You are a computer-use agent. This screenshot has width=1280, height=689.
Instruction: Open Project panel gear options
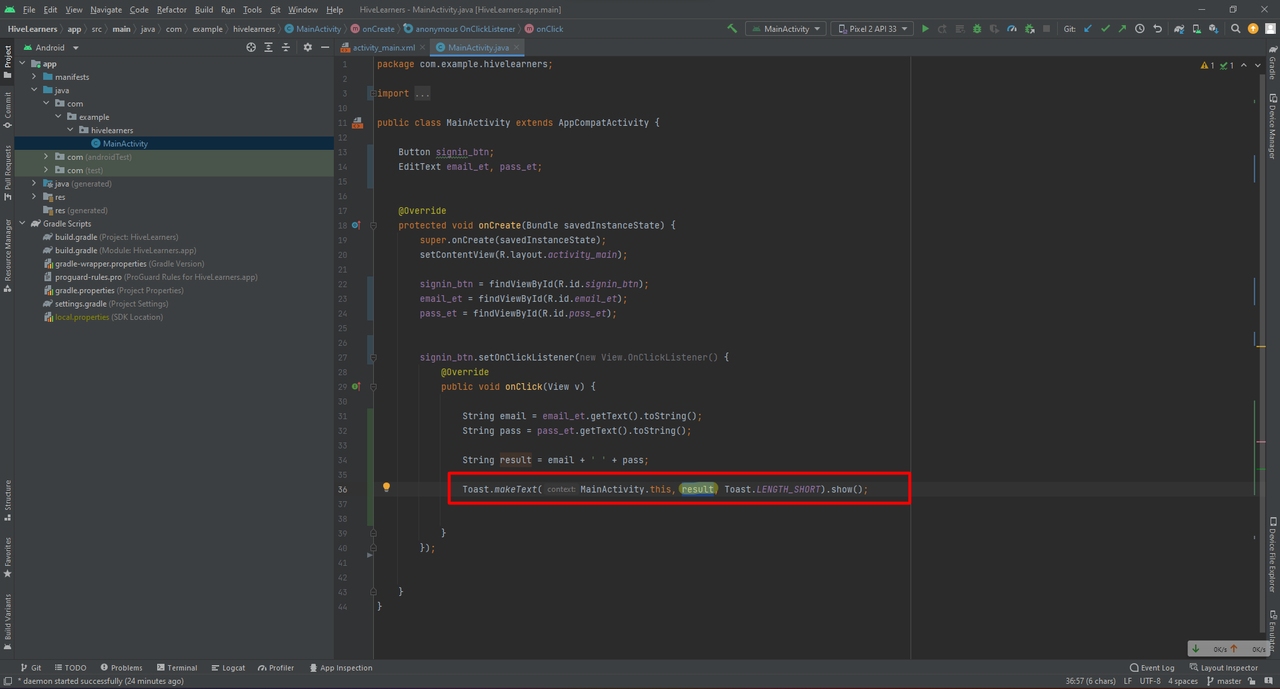(307, 47)
